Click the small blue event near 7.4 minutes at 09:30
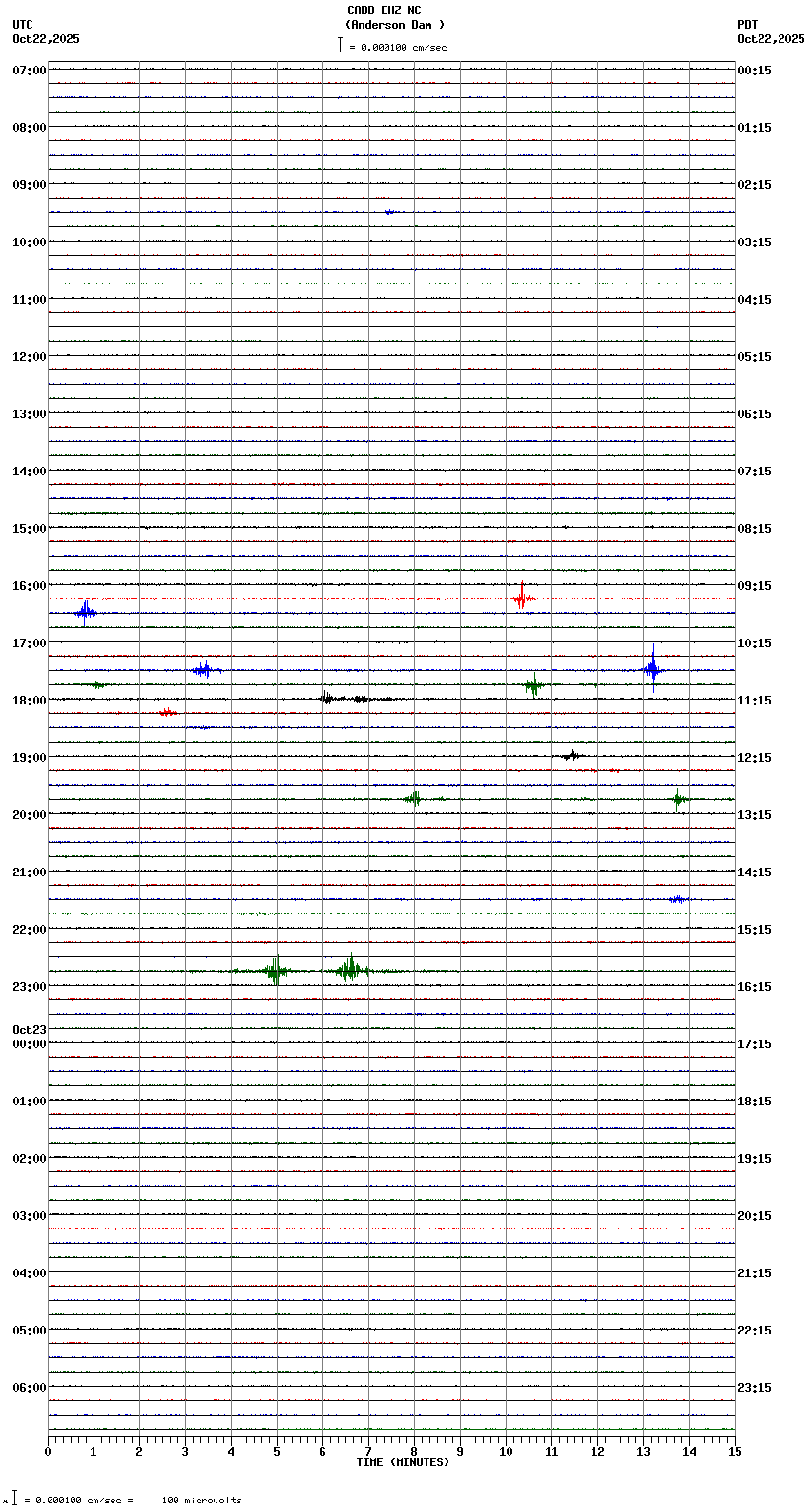The image size is (811, 1512). pyautogui.click(x=388, y=212)
